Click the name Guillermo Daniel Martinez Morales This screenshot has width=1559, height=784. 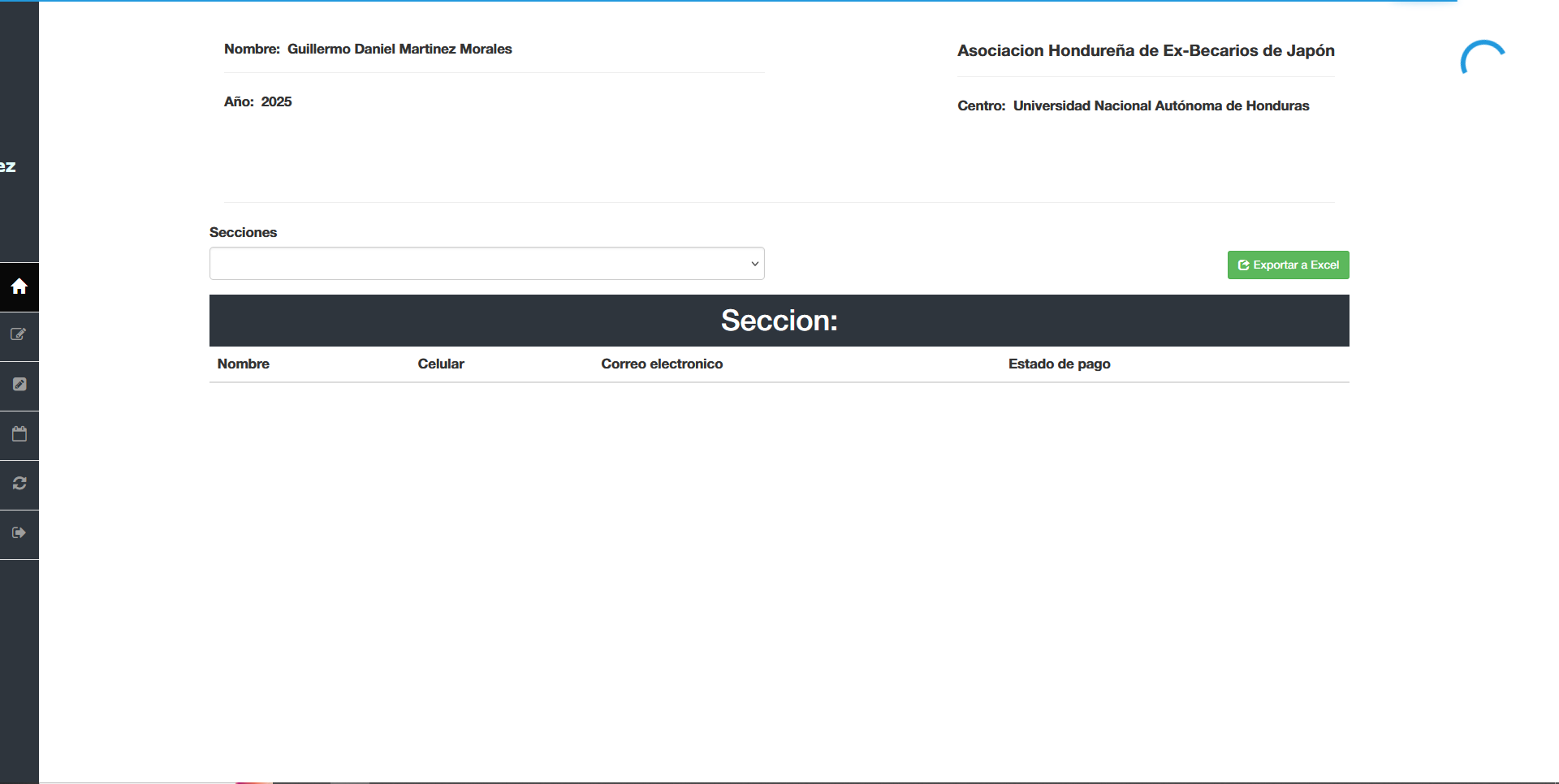pyautogui.click(x=399, y=49)
